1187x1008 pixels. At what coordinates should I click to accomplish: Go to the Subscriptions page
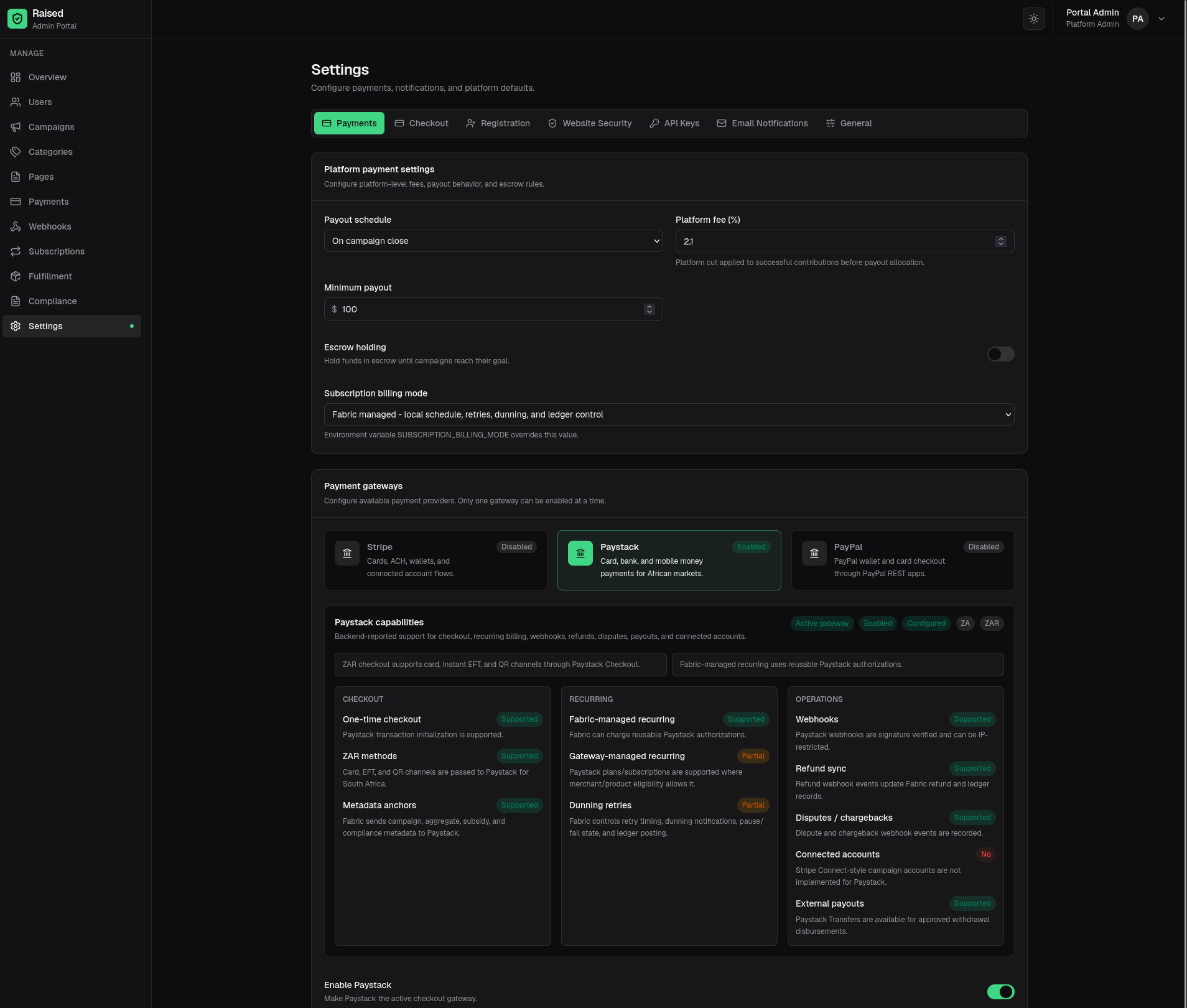72,251
